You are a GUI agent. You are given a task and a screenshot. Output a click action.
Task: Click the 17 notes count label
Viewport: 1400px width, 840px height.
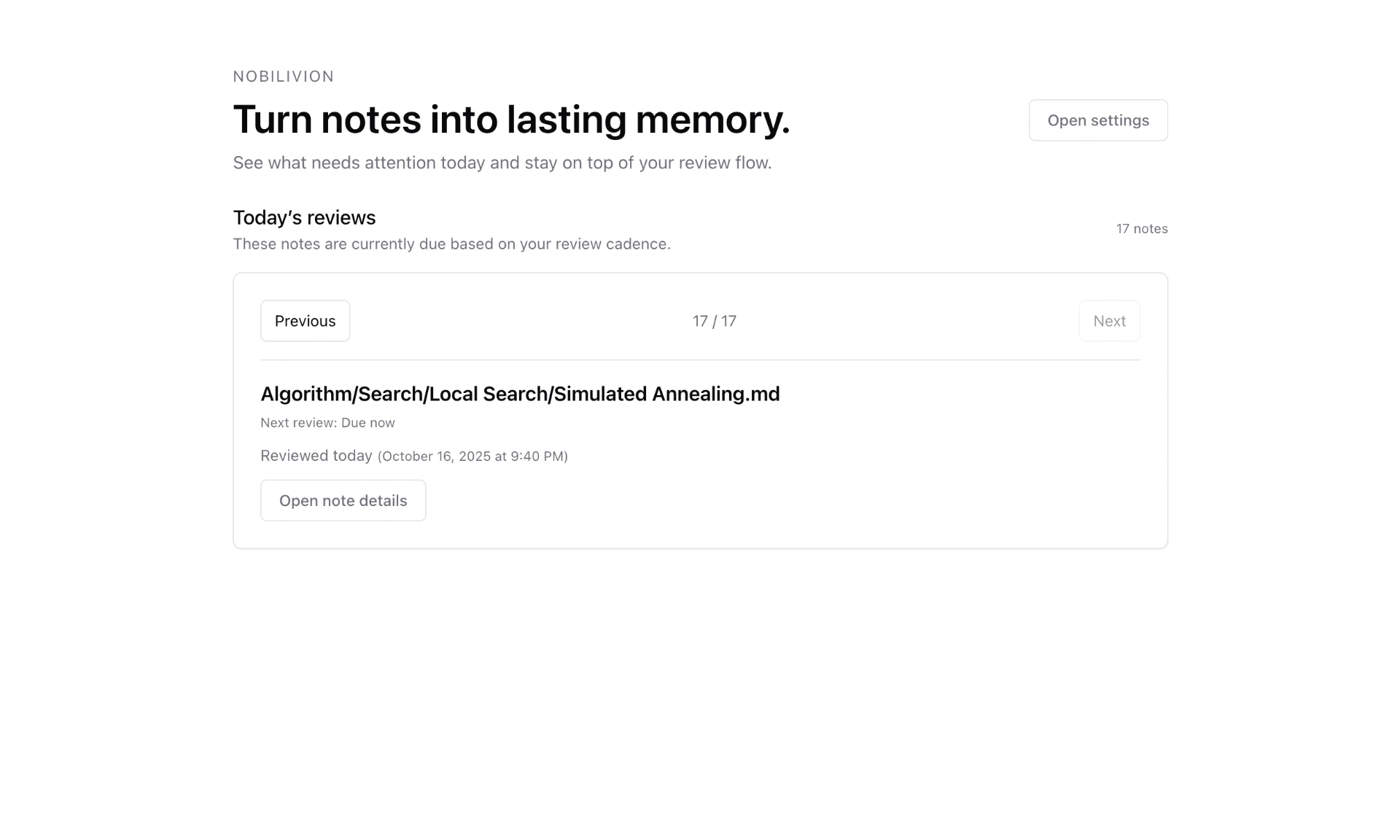pos(1141,229)
